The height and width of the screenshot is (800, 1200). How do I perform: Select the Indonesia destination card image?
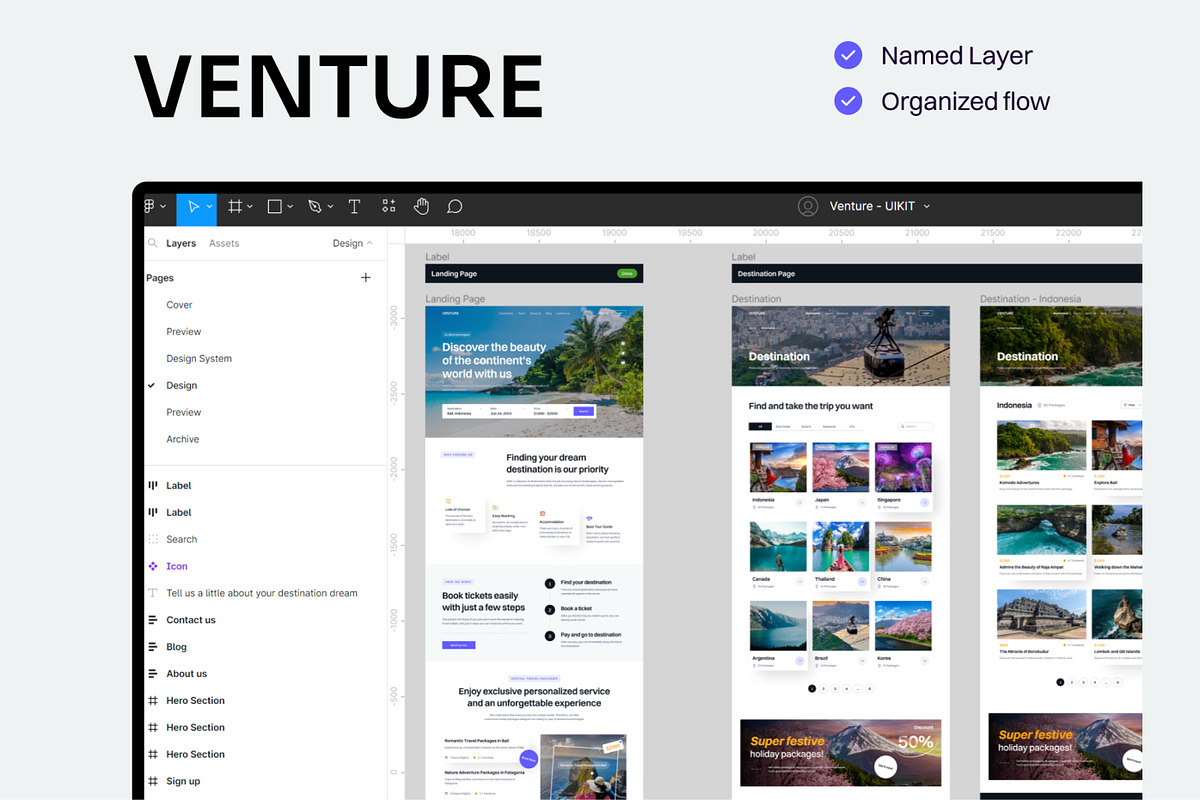778,467
